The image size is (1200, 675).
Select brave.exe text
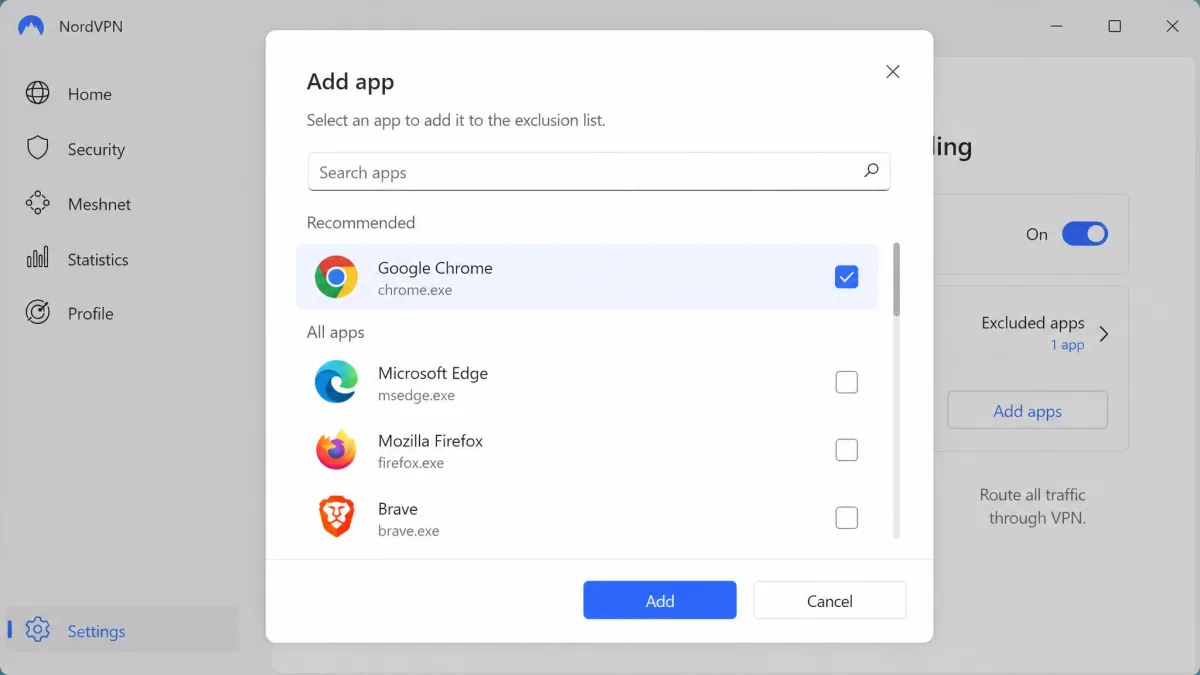[408, 531]
